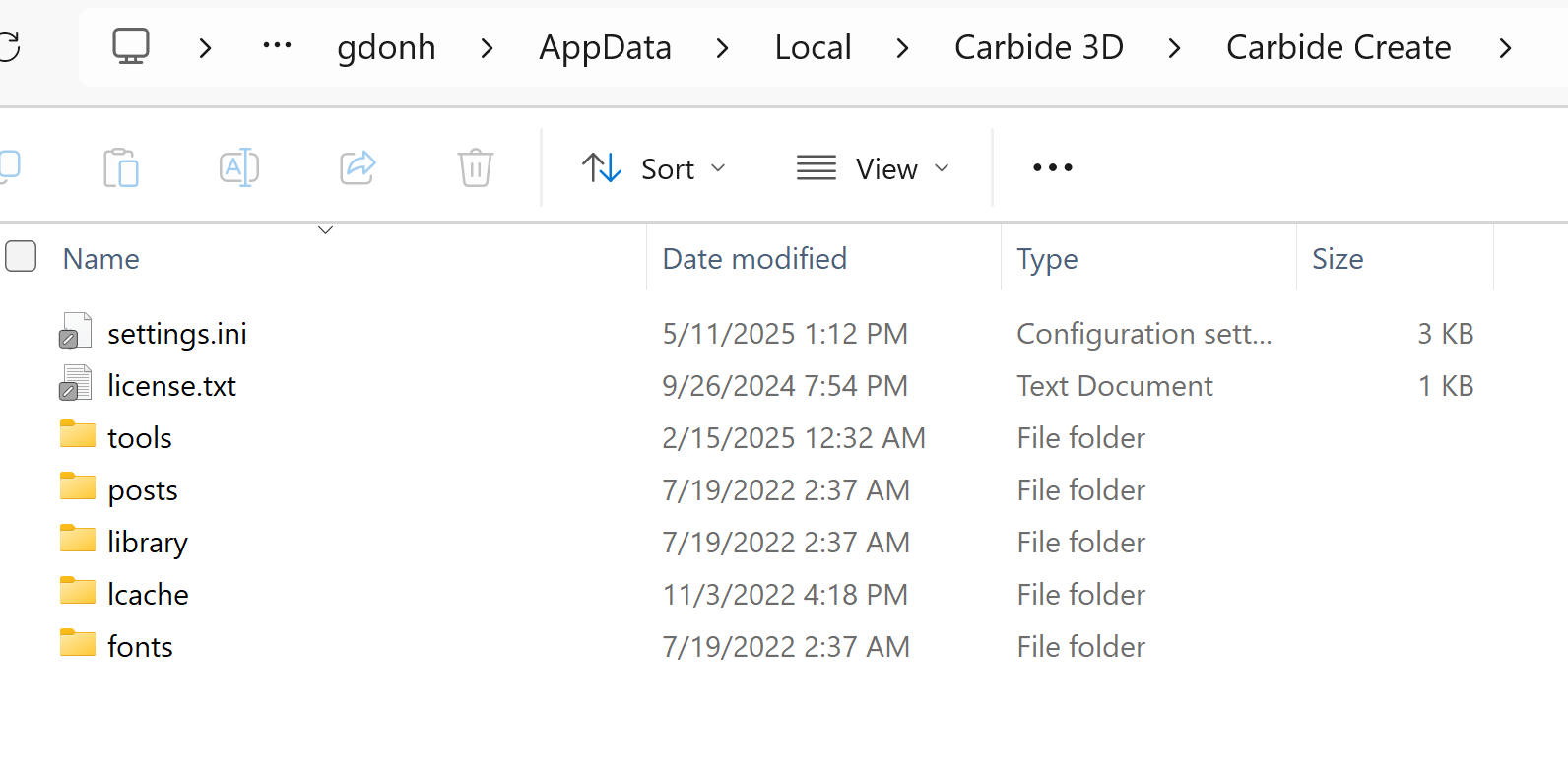The height and width of the screenshot is (773, 1568).
Task: Open the See more toolbar ellipsis
Action: 1053,167
